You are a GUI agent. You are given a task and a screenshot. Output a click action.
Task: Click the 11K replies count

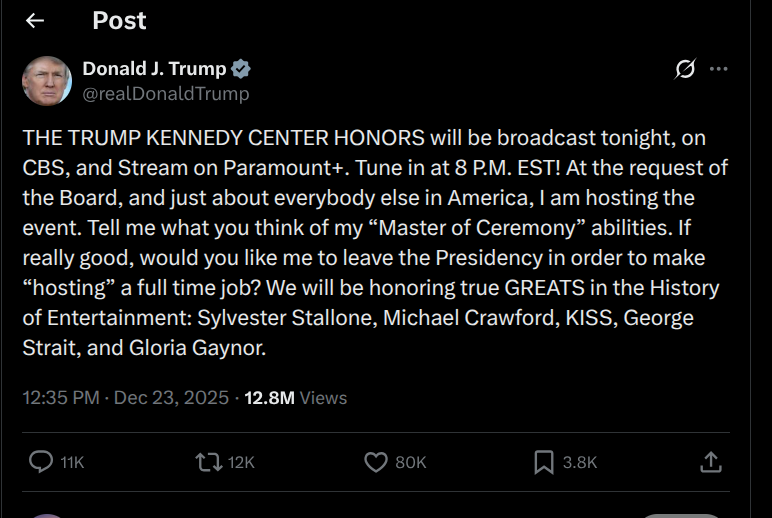(x=72, y=462)
